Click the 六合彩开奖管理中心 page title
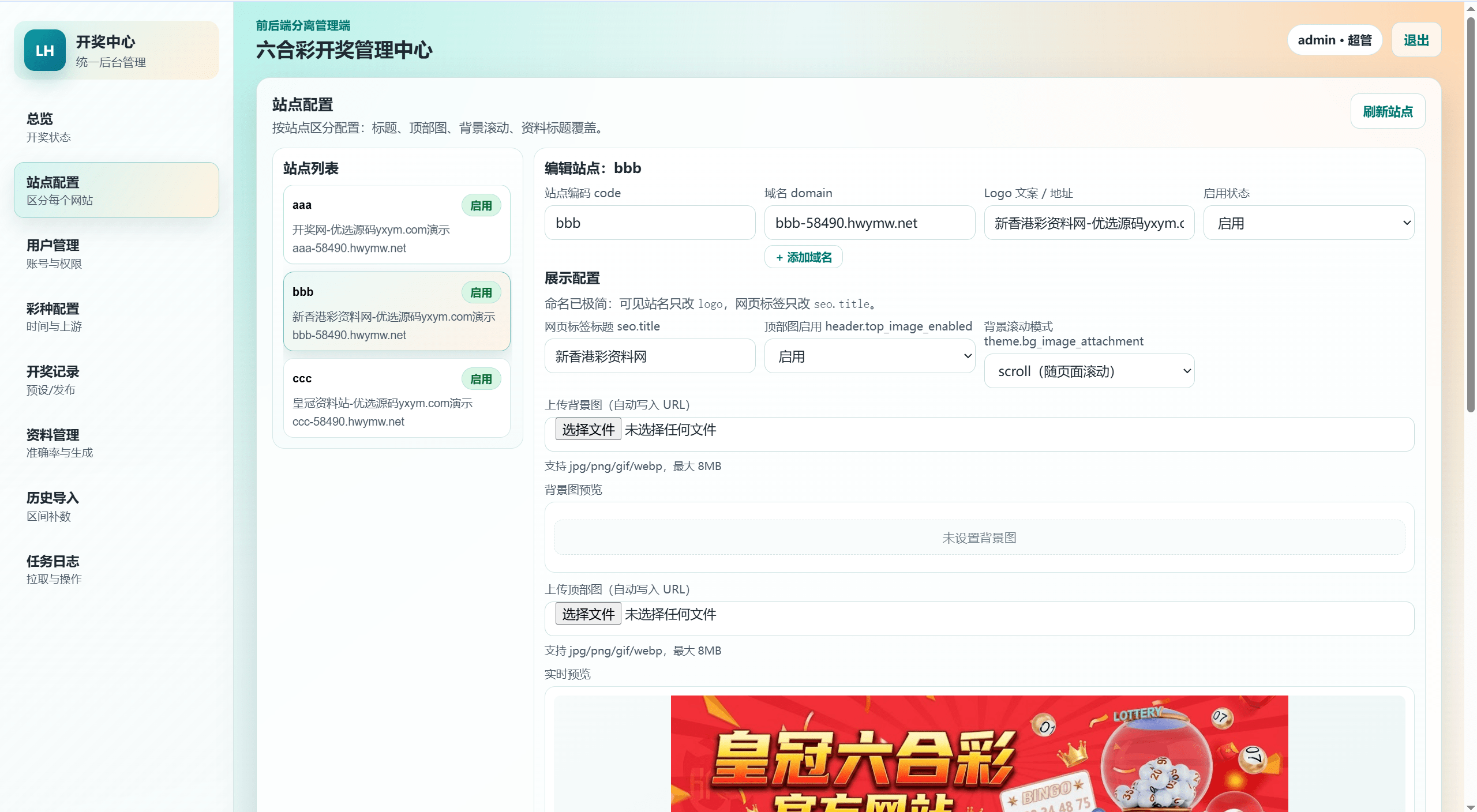Image resolution: width=1477 pixels, height=812 pixels. 344,50
